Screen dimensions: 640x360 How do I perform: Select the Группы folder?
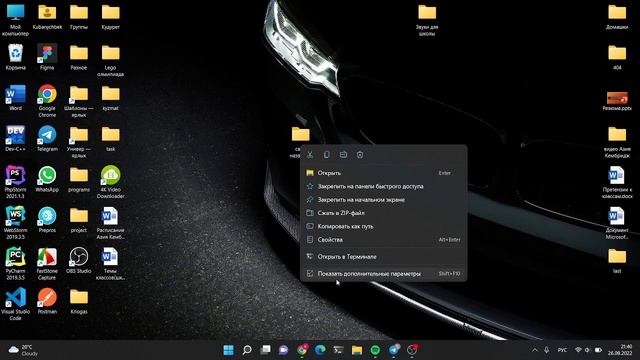click(79, 17)
